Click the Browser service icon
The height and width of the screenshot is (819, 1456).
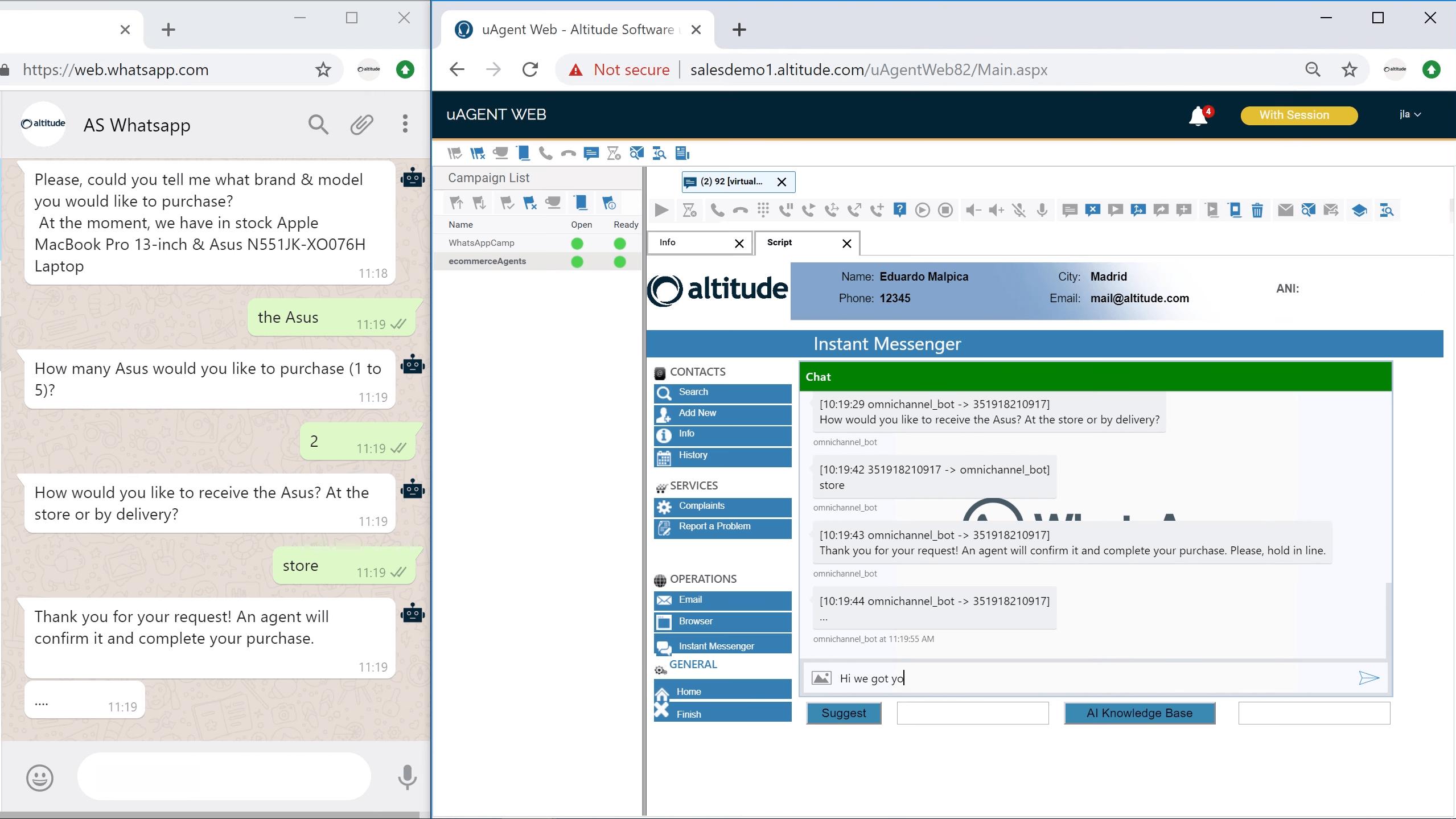[664, 621]
